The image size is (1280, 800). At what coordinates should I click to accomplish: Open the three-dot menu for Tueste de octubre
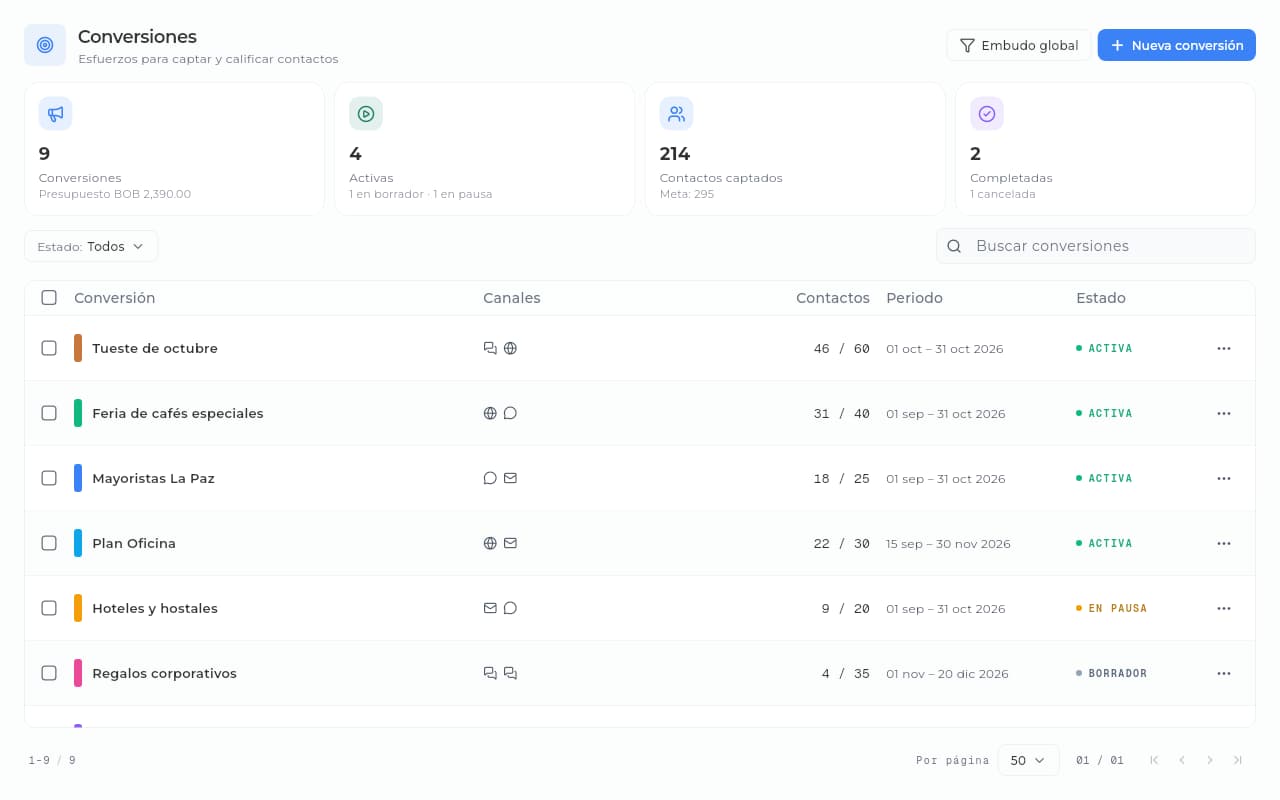(1224, 348)
